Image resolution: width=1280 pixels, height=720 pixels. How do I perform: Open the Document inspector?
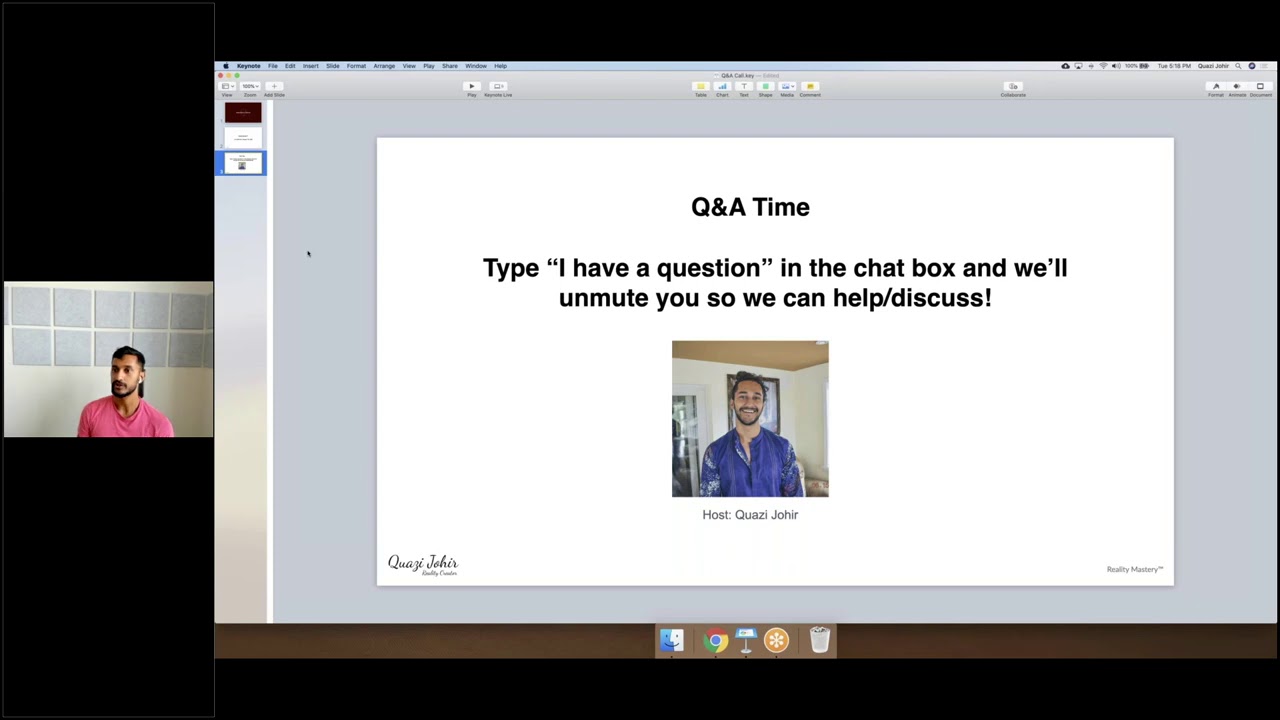[x=1259, y=86]
